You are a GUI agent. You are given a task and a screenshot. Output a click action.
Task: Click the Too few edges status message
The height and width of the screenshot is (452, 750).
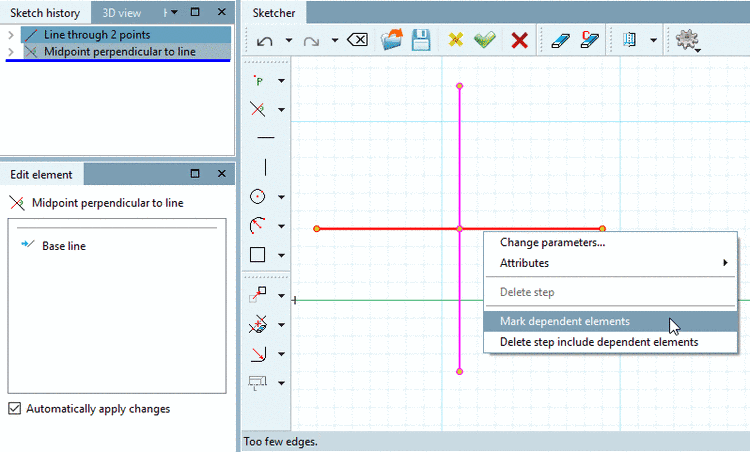281,441
